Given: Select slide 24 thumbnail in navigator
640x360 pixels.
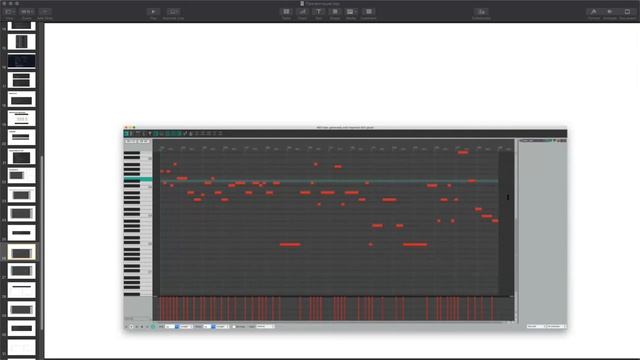Looking at the screenshot, I should coord(21,213).
